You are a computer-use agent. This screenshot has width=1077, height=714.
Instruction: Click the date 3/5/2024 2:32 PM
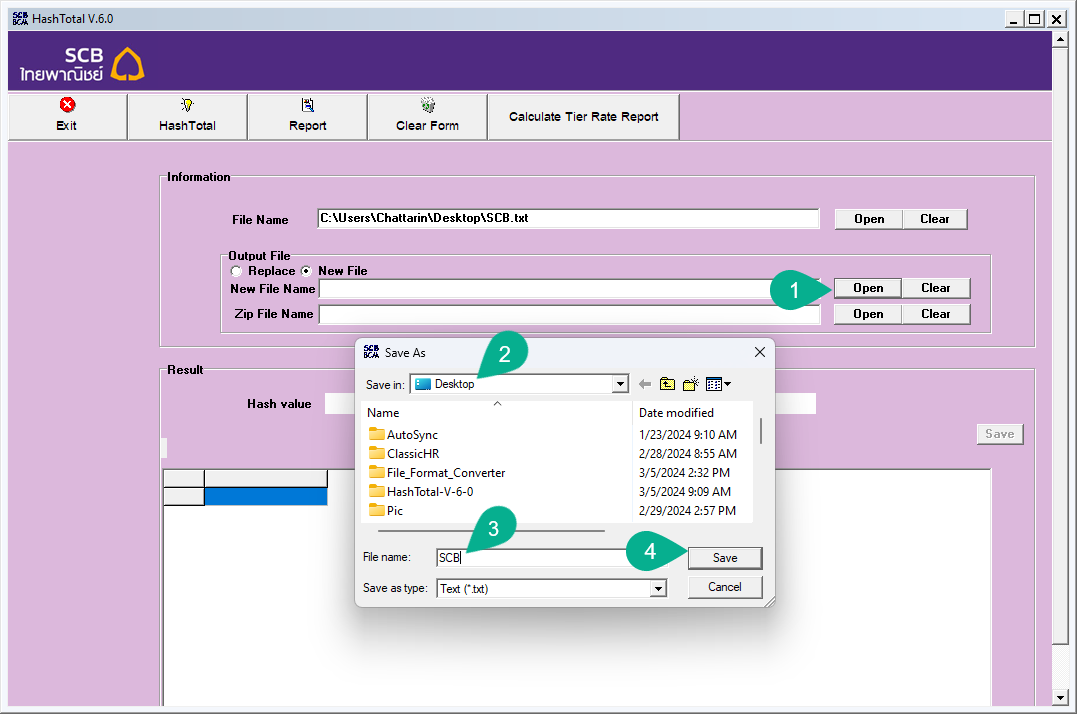(x=684, y=472)
